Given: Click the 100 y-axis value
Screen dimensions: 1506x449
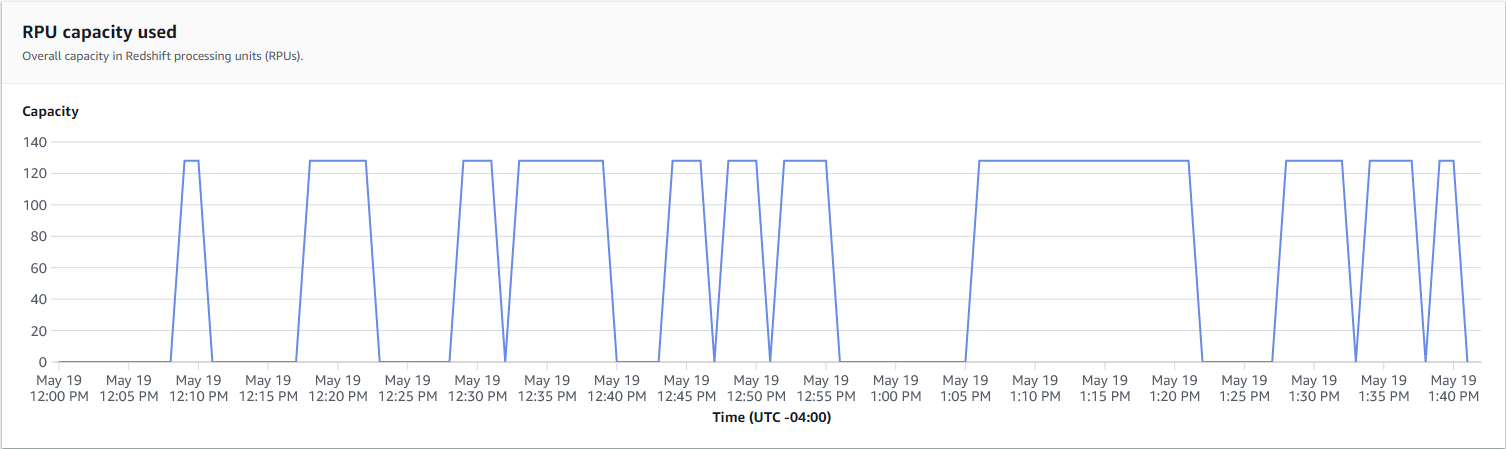Looking at the screenshot, I should click(x=35, y=205).
